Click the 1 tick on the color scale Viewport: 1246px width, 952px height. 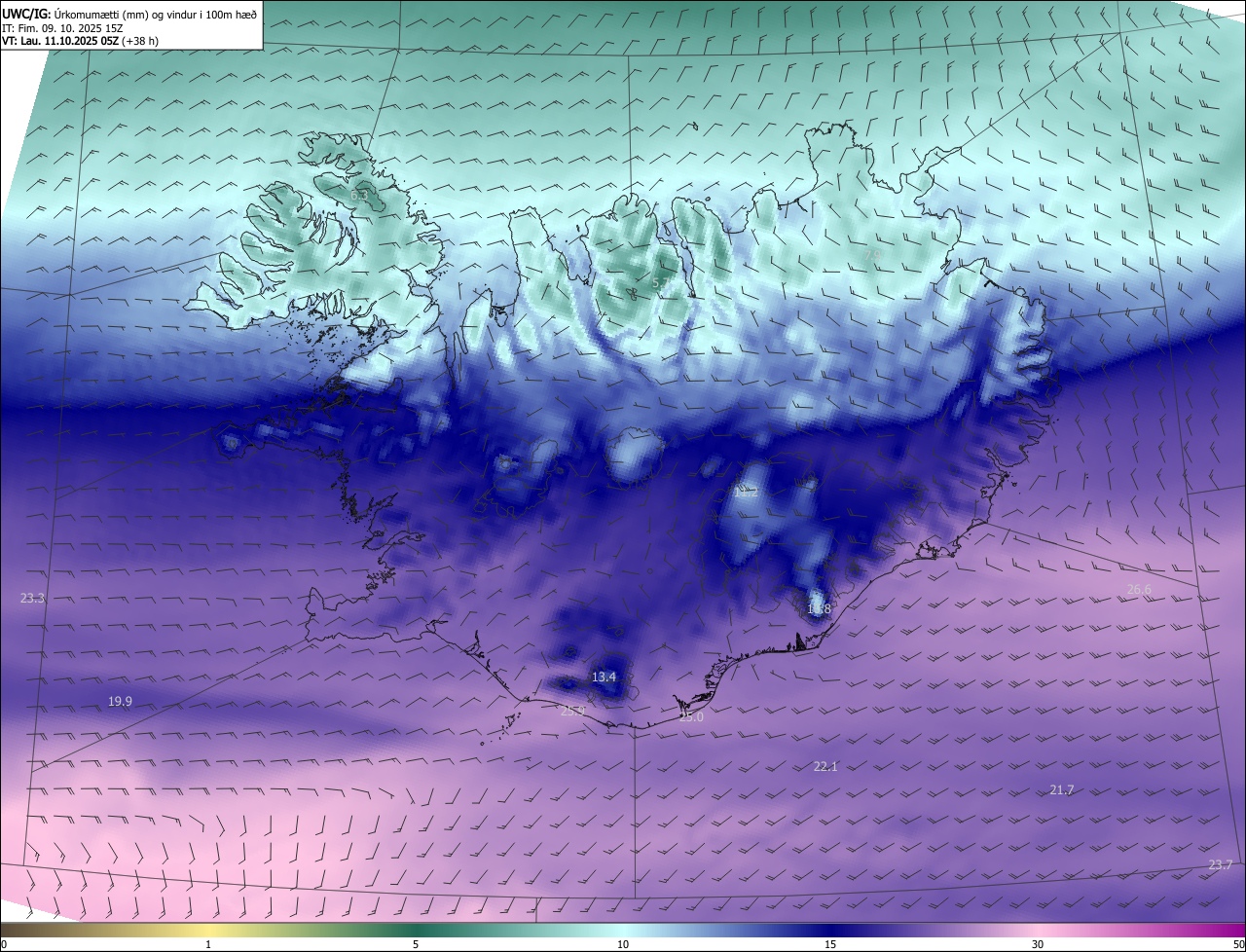click(x=208, y=944)
